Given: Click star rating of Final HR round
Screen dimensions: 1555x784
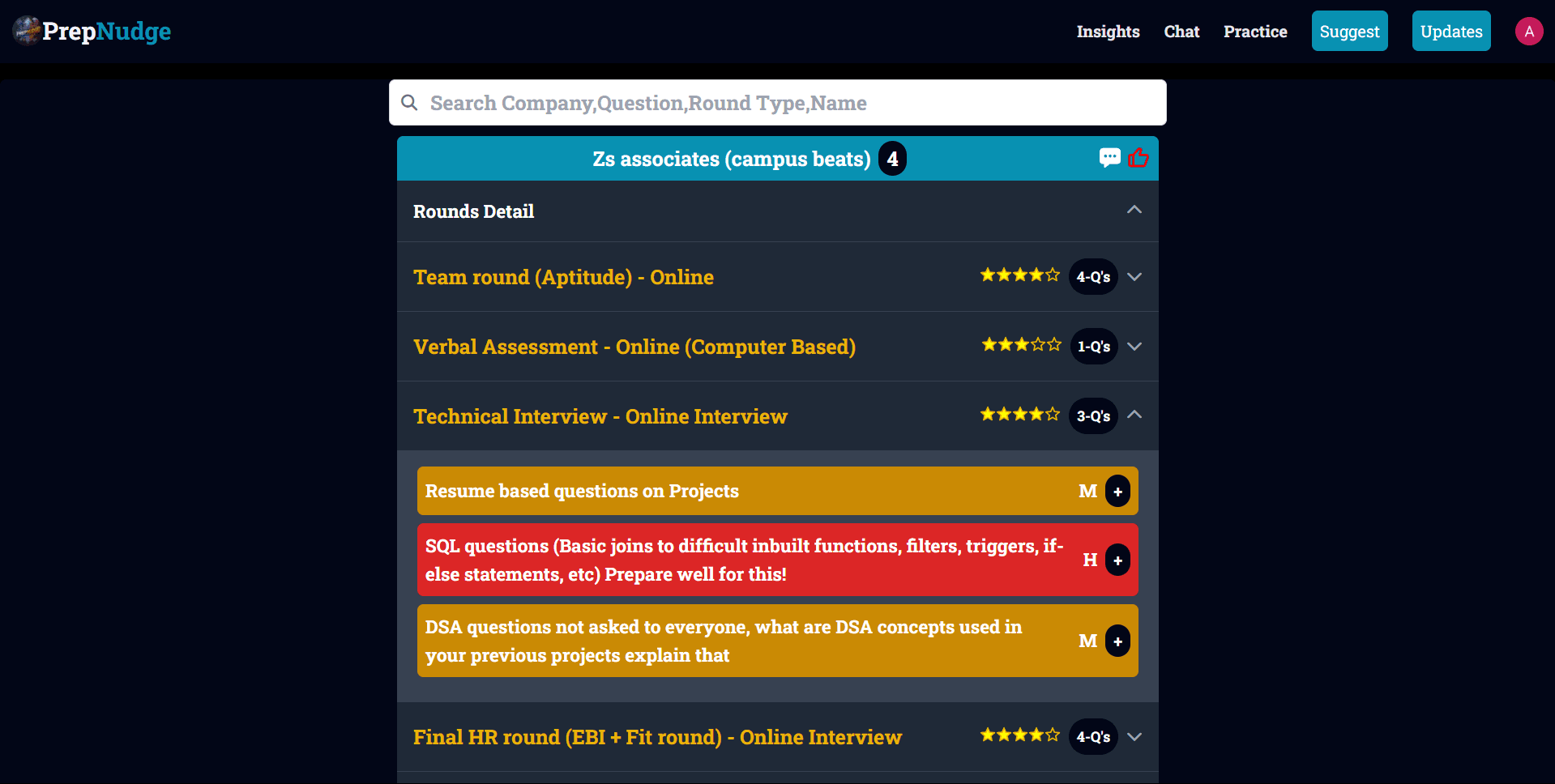Looking at the screenshot, I should [1020, 735].
